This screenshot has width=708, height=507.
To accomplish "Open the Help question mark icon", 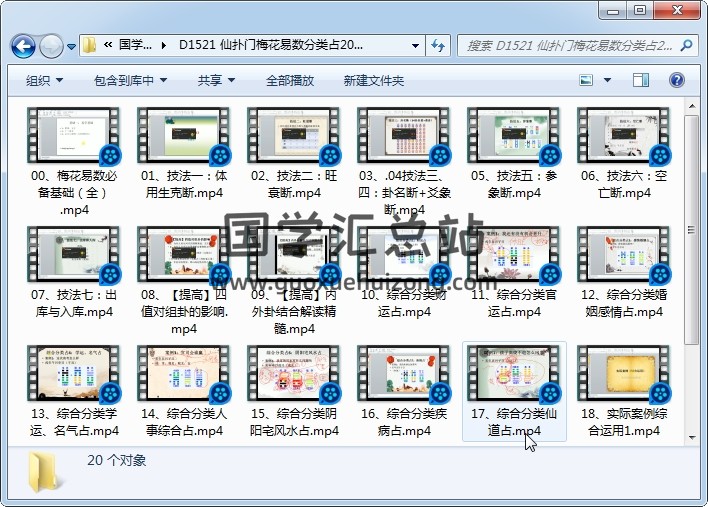I will (677, 80).
